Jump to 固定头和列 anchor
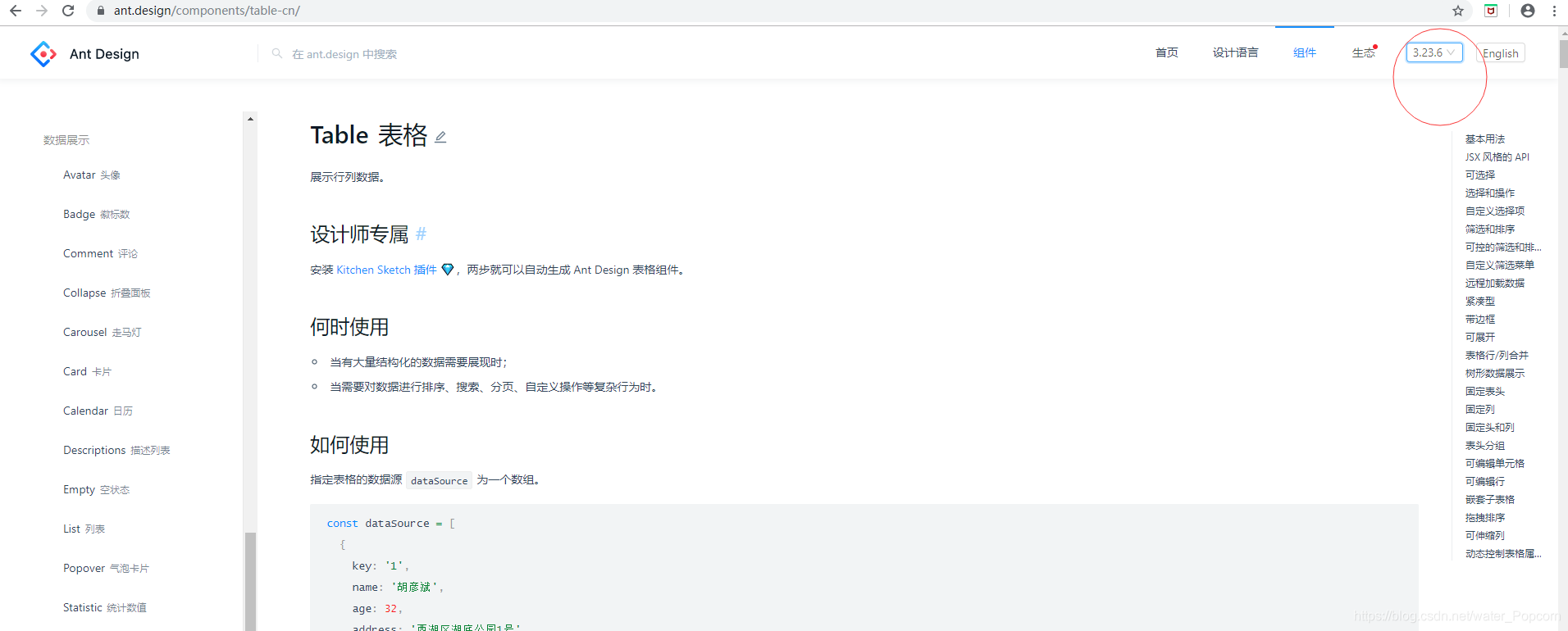The height and width of the screenshot is (631, 1568). 1490,427
